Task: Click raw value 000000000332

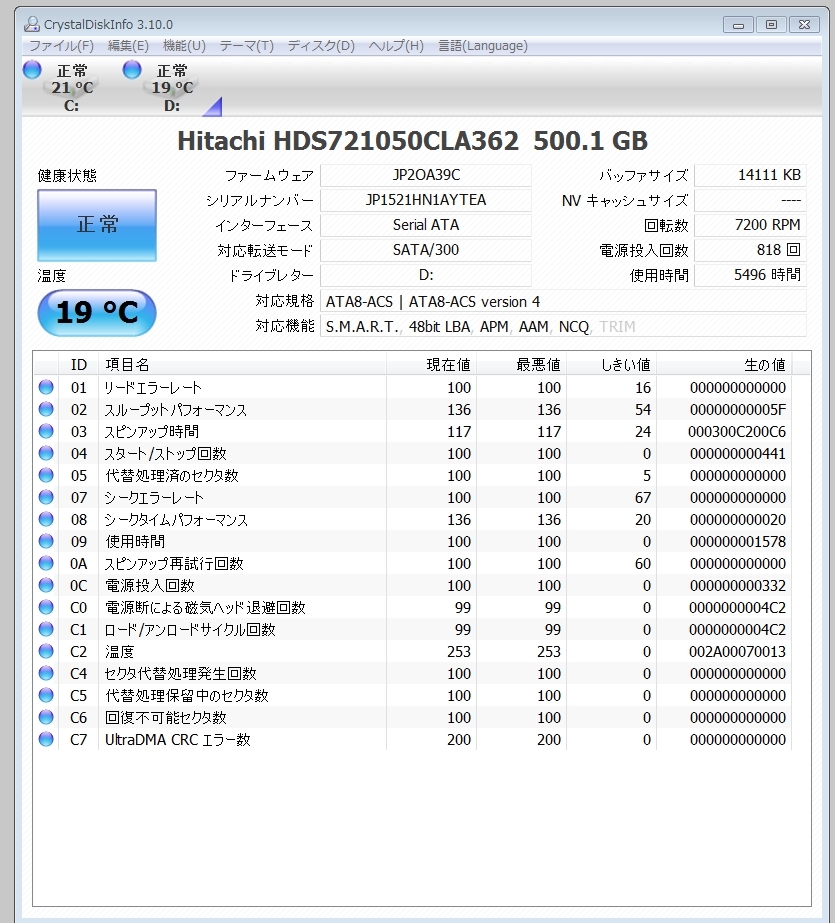Action: [x=738, y=586]
